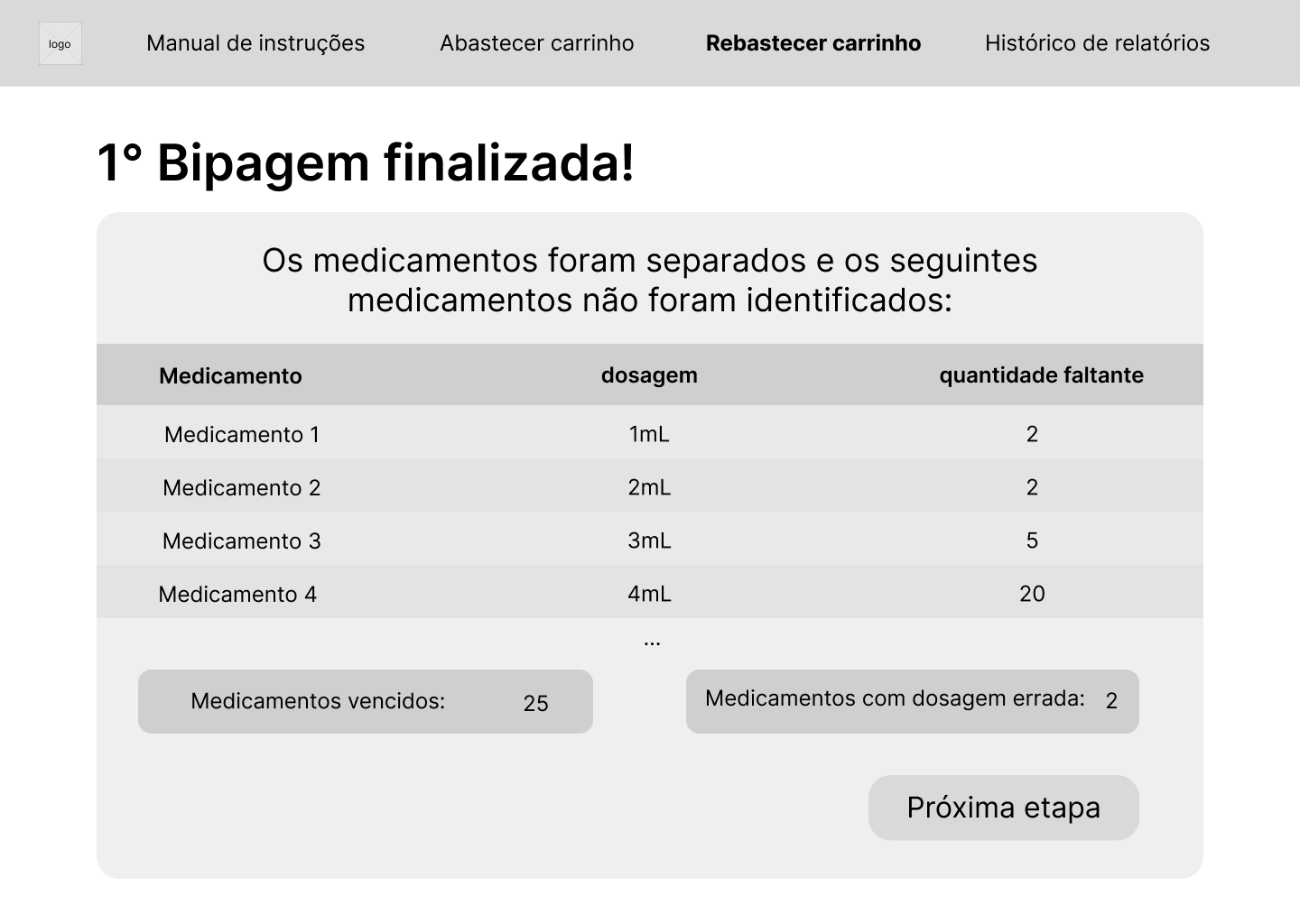The height and width of the screenshot is (924, 1300).
Task: Select the Medicamento 3 row
Action: (650, 539)
